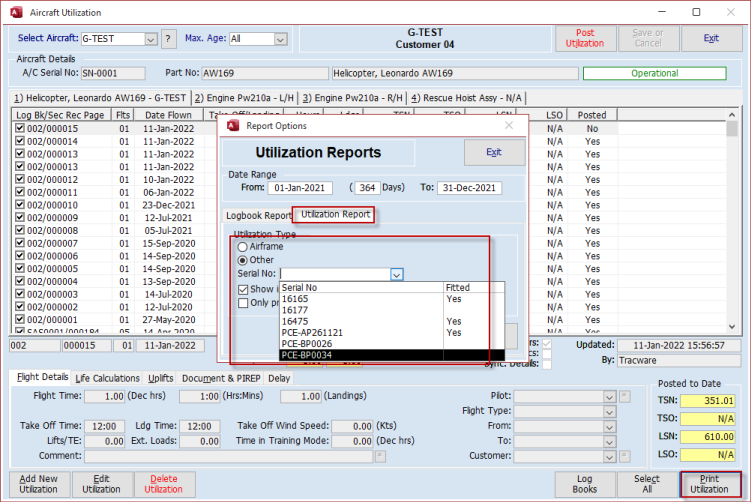Click the date range To field
The height and width of the screenshot is (502, 751).
coord(469,188)
